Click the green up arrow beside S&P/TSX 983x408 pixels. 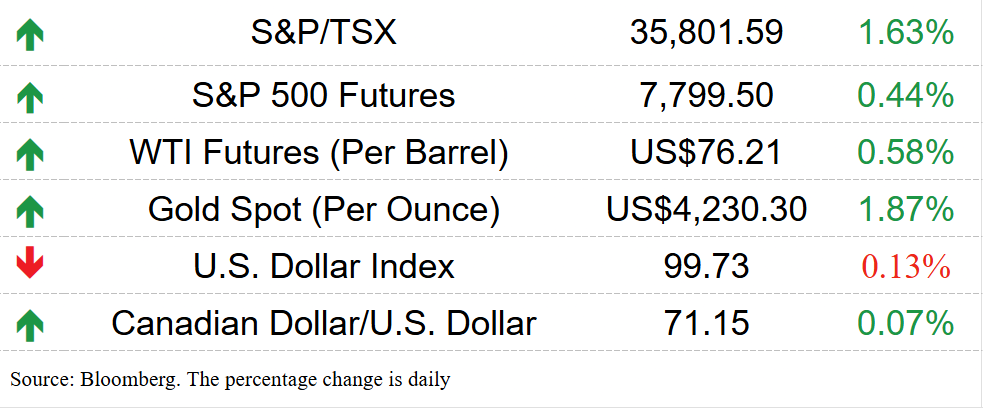tap(29, 36)
